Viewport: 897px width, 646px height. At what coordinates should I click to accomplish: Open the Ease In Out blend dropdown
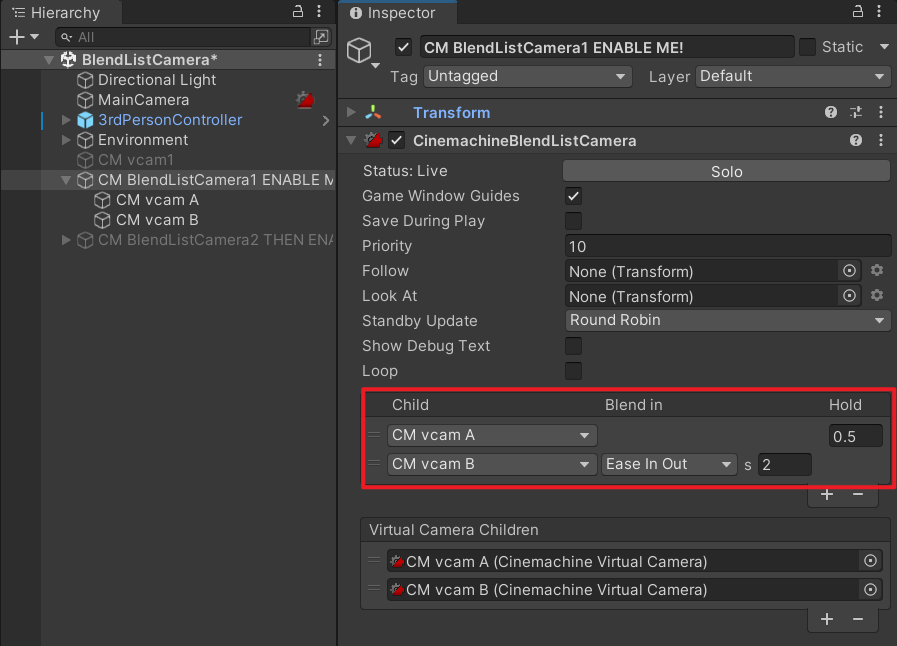tap(669, 464)
